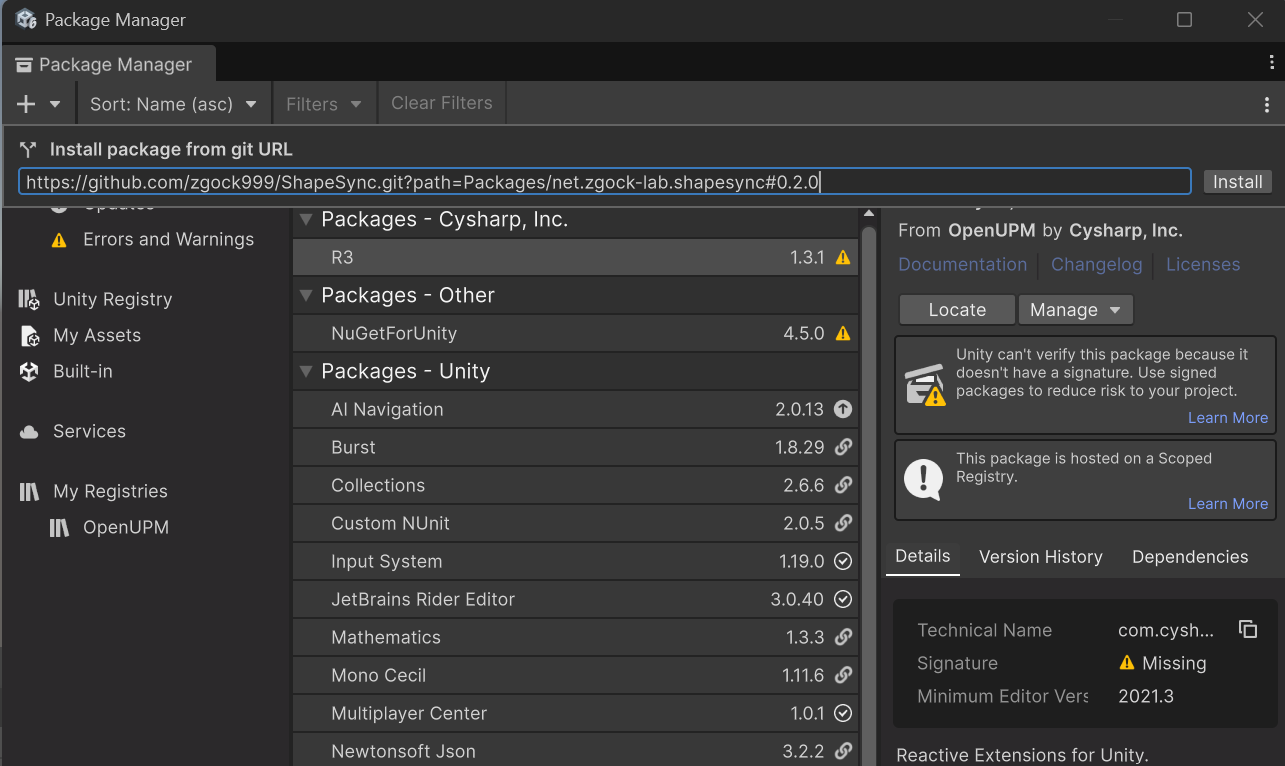This screenshot has width=1285, height=766.
Task: Collapse Packages - Cysharp, Inc. group
Action: pos(305,219)
